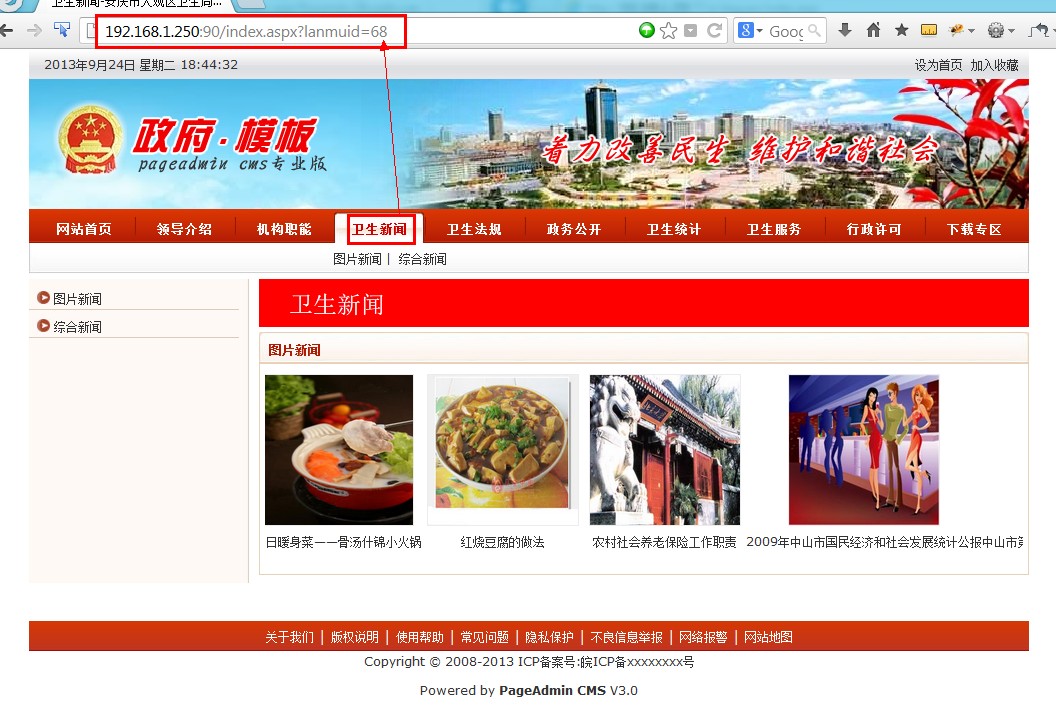Bookmark this page with the star outline icon

(668, 31)
